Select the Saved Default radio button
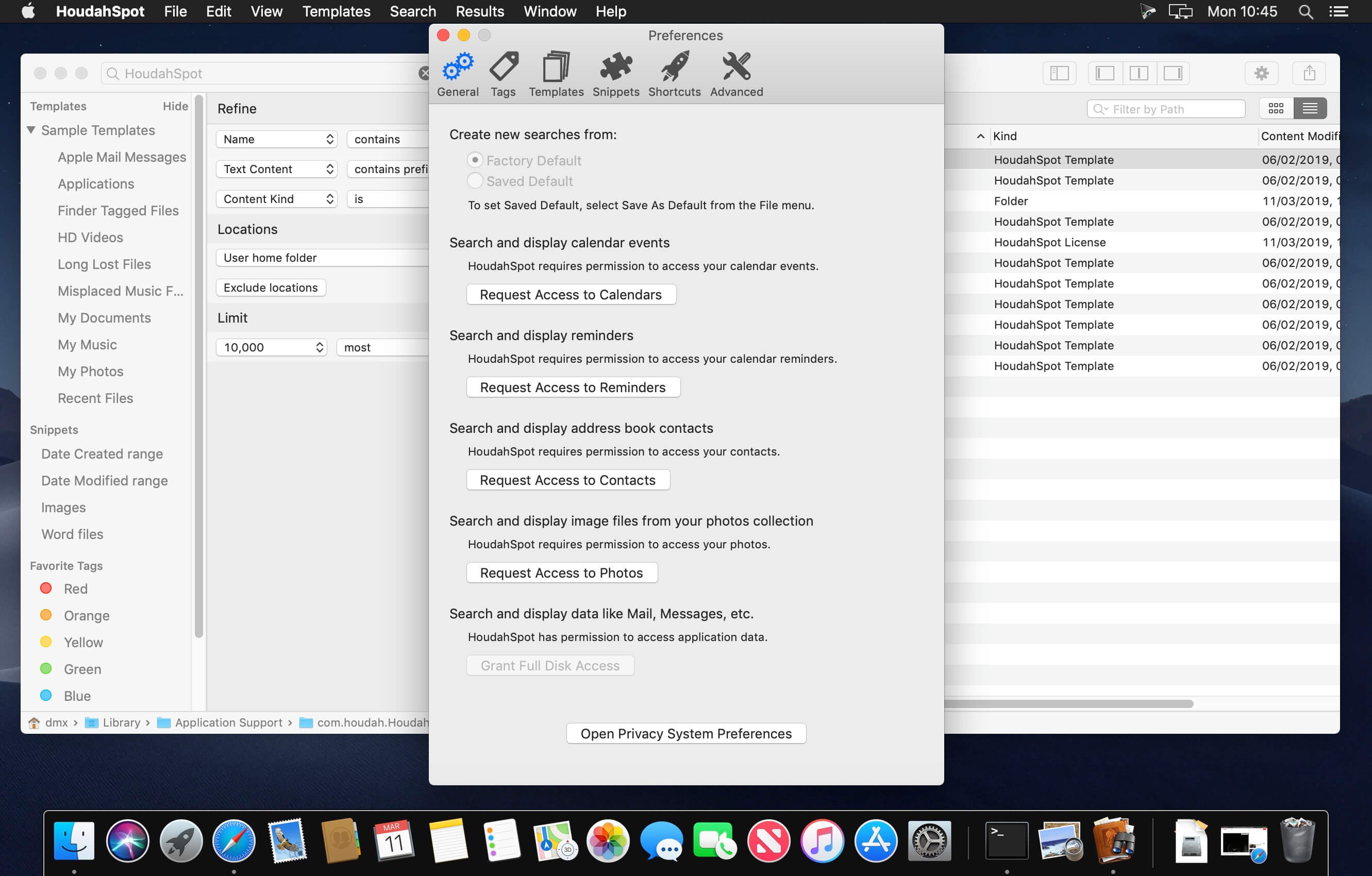This screenshot has width=1372, height=876. pyautogui.click(x=475, y=180)
